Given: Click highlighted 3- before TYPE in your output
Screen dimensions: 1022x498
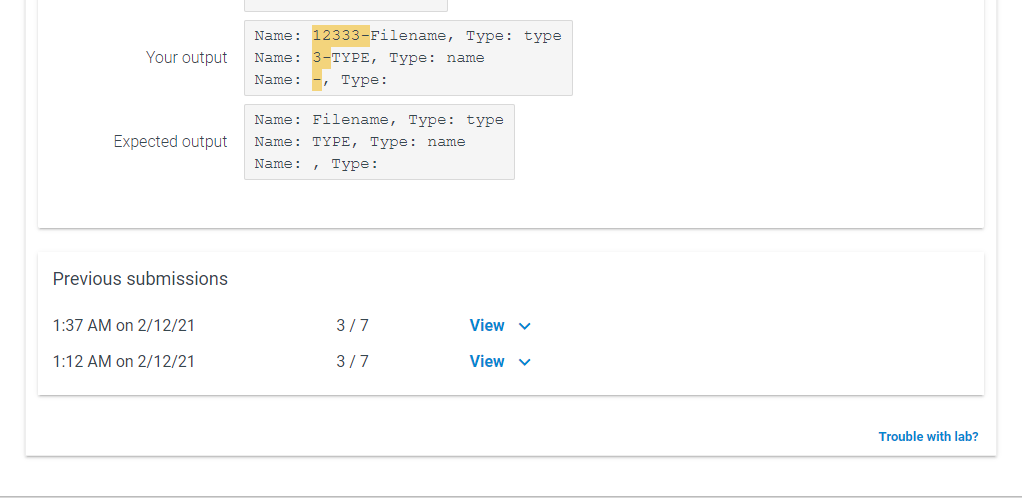Looking at the screenshot, I should click(321, 58).
